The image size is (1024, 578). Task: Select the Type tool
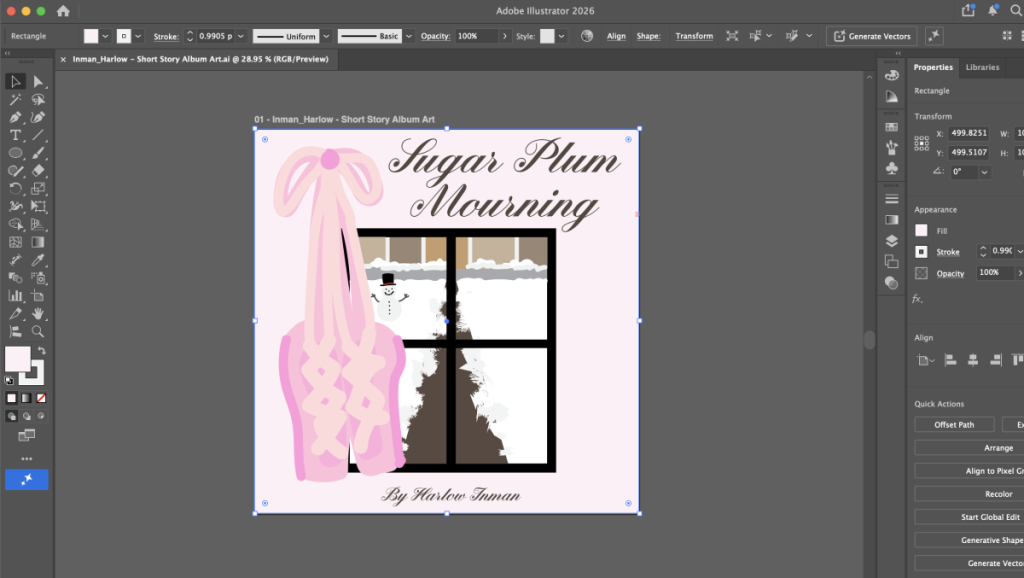tap(15, 135)
